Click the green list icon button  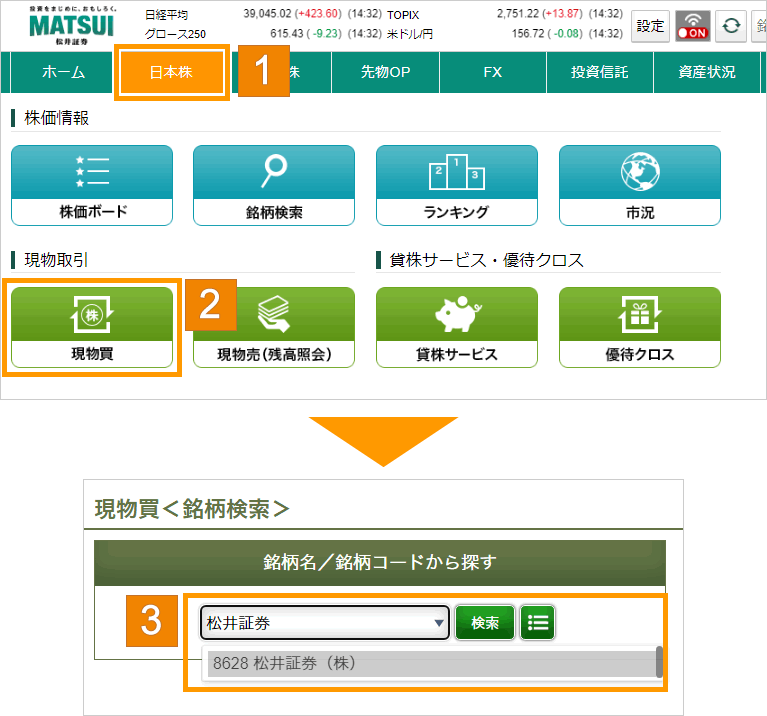point(538,623)
